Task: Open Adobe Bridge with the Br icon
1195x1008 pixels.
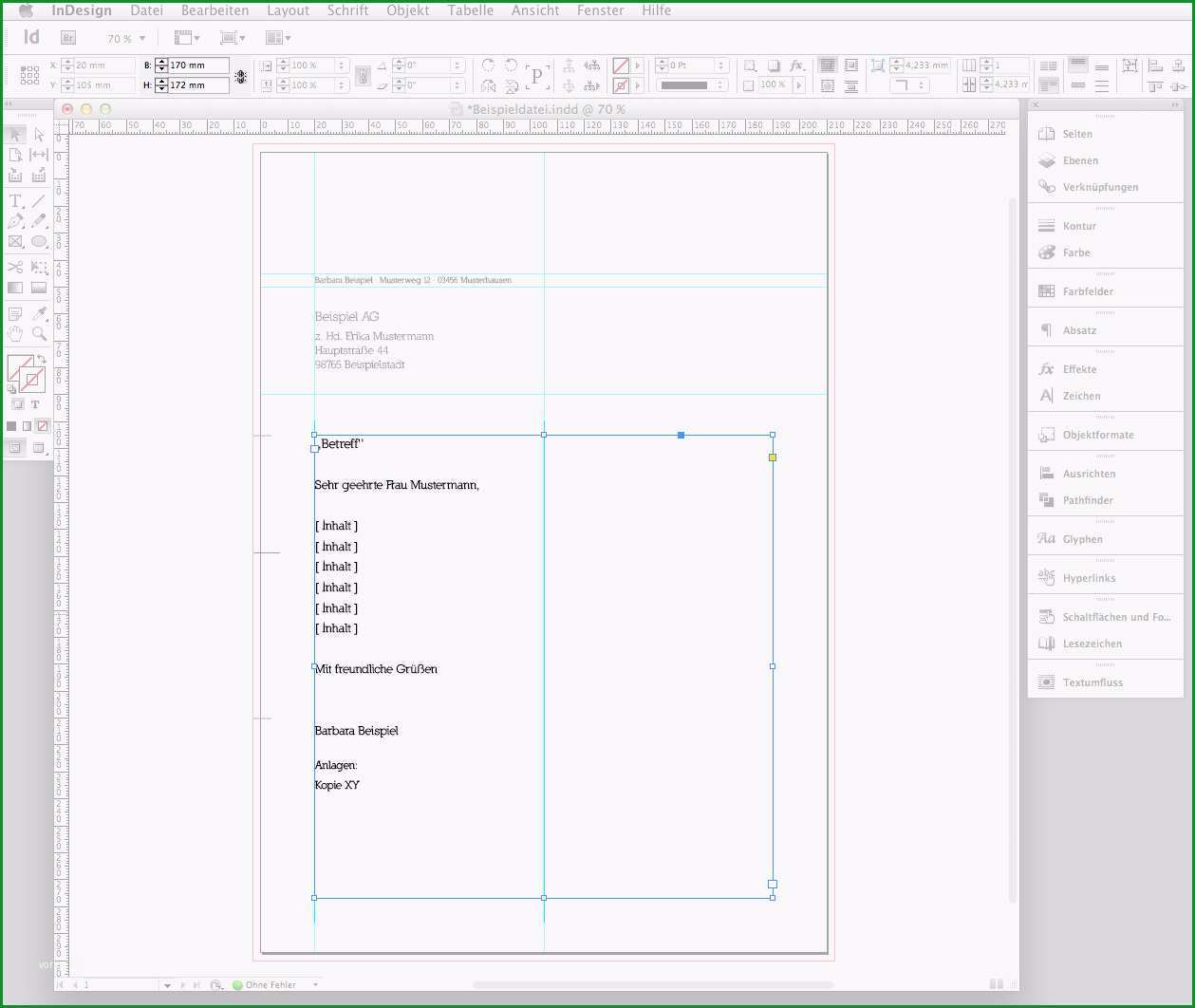Action: tap(67, 38)
